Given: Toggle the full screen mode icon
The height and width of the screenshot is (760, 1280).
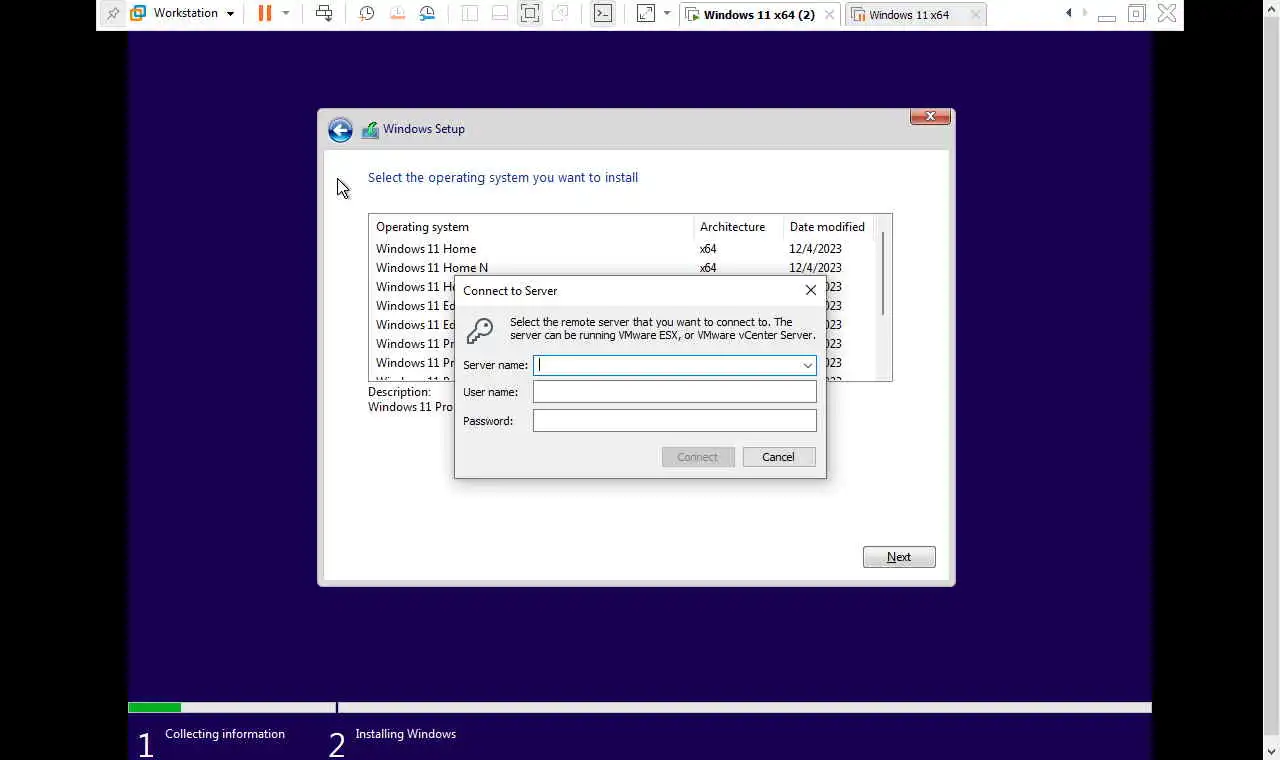Looking at the screenshot, I should tap(530, 14).
